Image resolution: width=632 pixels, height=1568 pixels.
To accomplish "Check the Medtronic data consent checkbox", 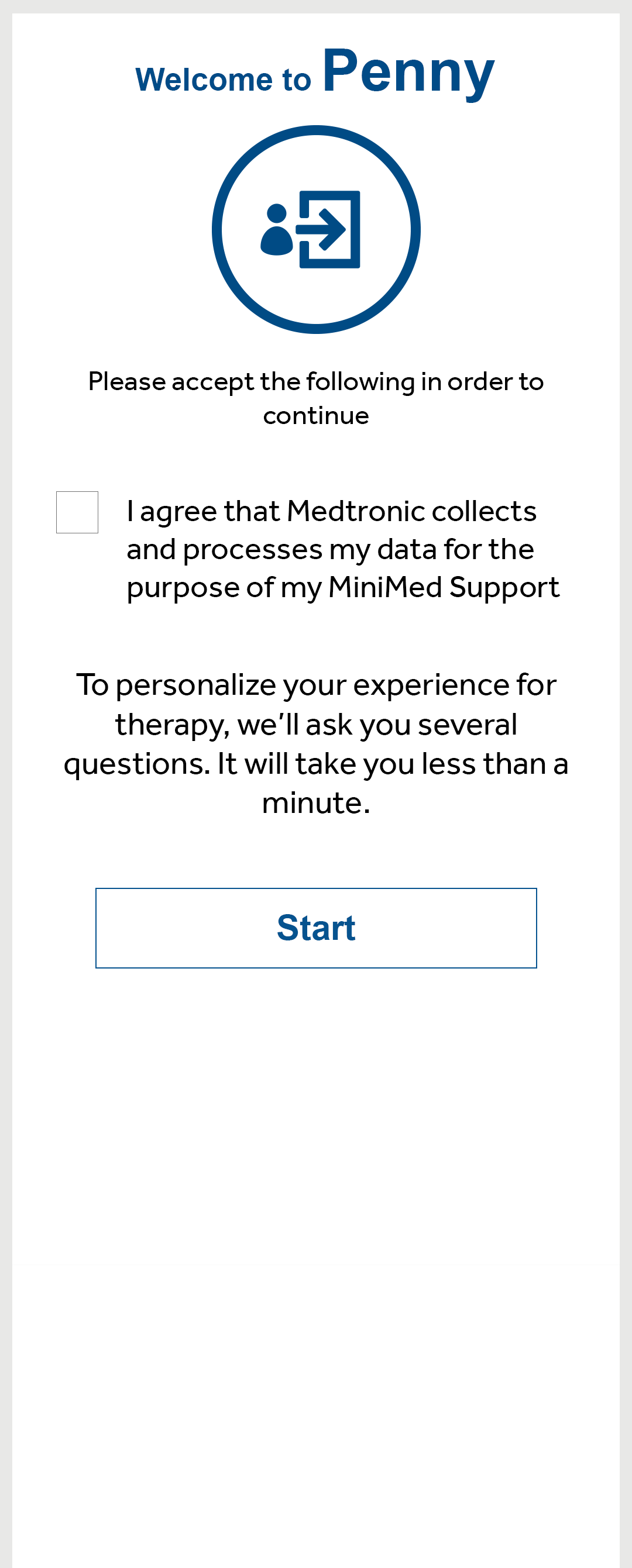I will pos(77,512).
